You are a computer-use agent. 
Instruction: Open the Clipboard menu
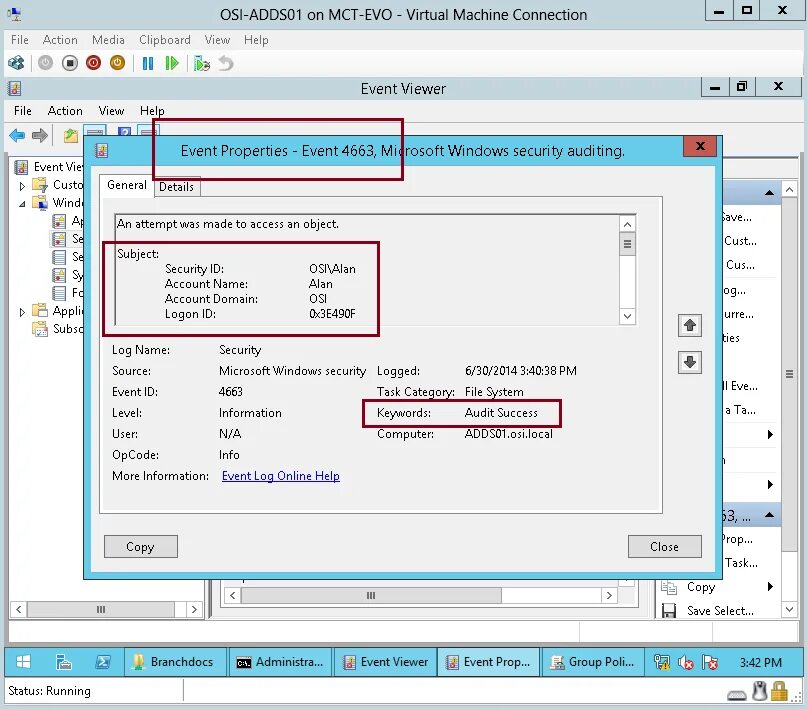tap(165, 40)
